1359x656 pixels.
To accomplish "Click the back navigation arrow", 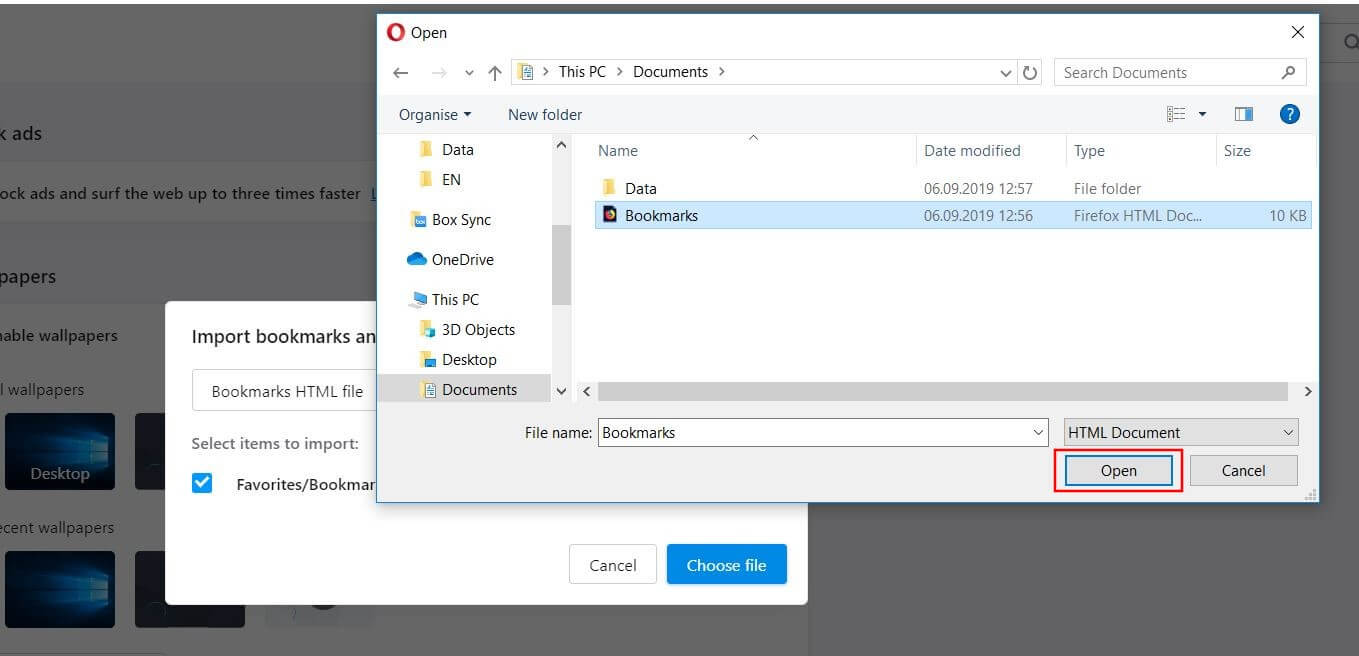I will [x=400, y=71].
